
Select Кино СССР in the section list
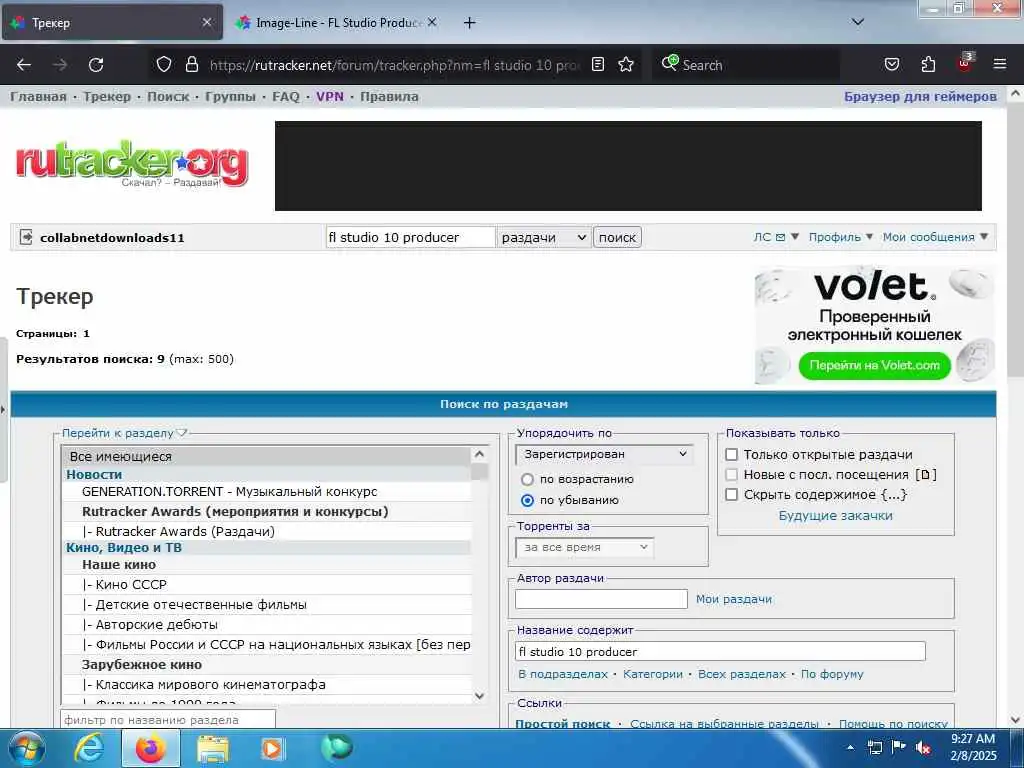266,584
